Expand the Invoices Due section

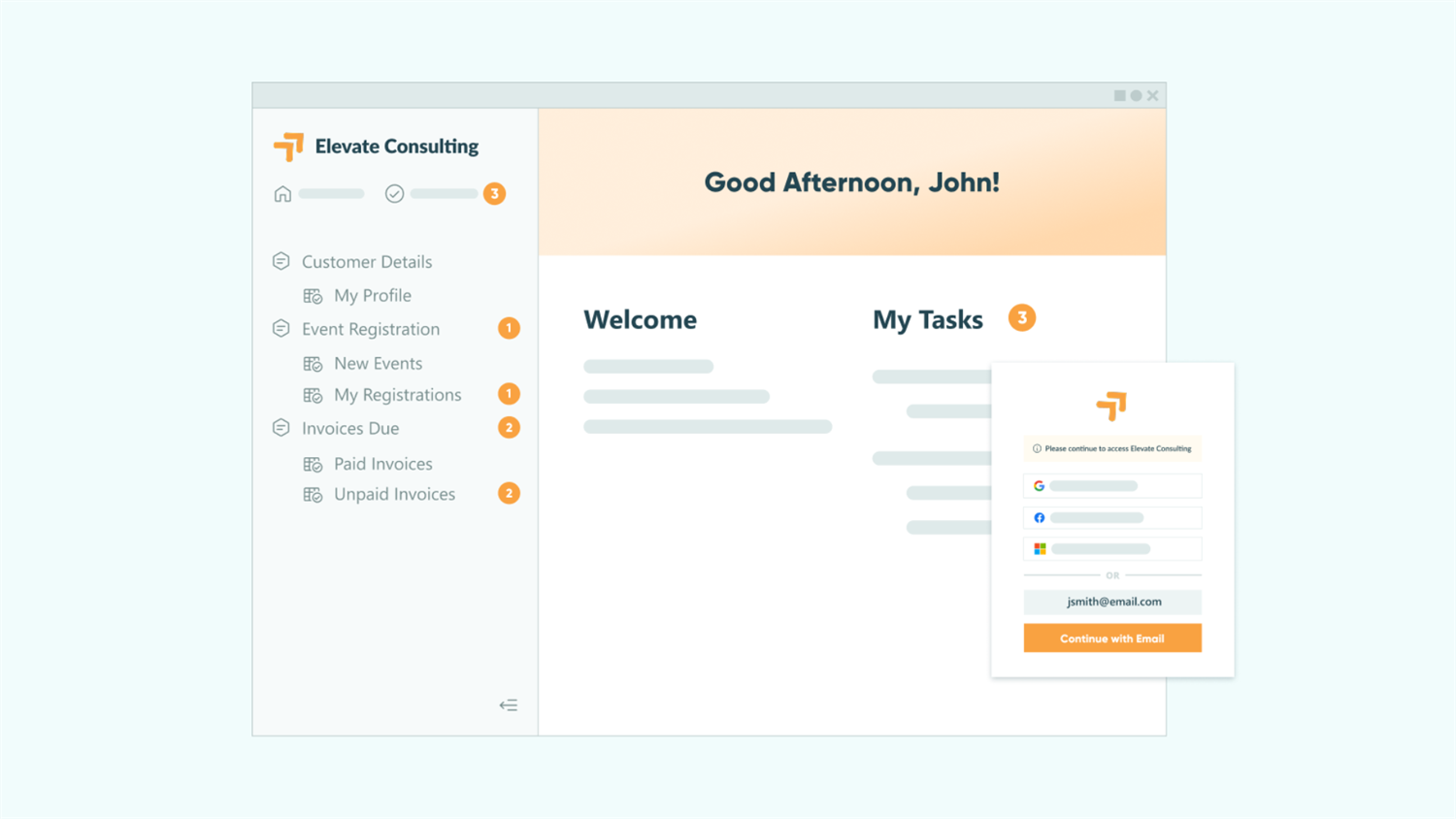click(x=281, y=428)
